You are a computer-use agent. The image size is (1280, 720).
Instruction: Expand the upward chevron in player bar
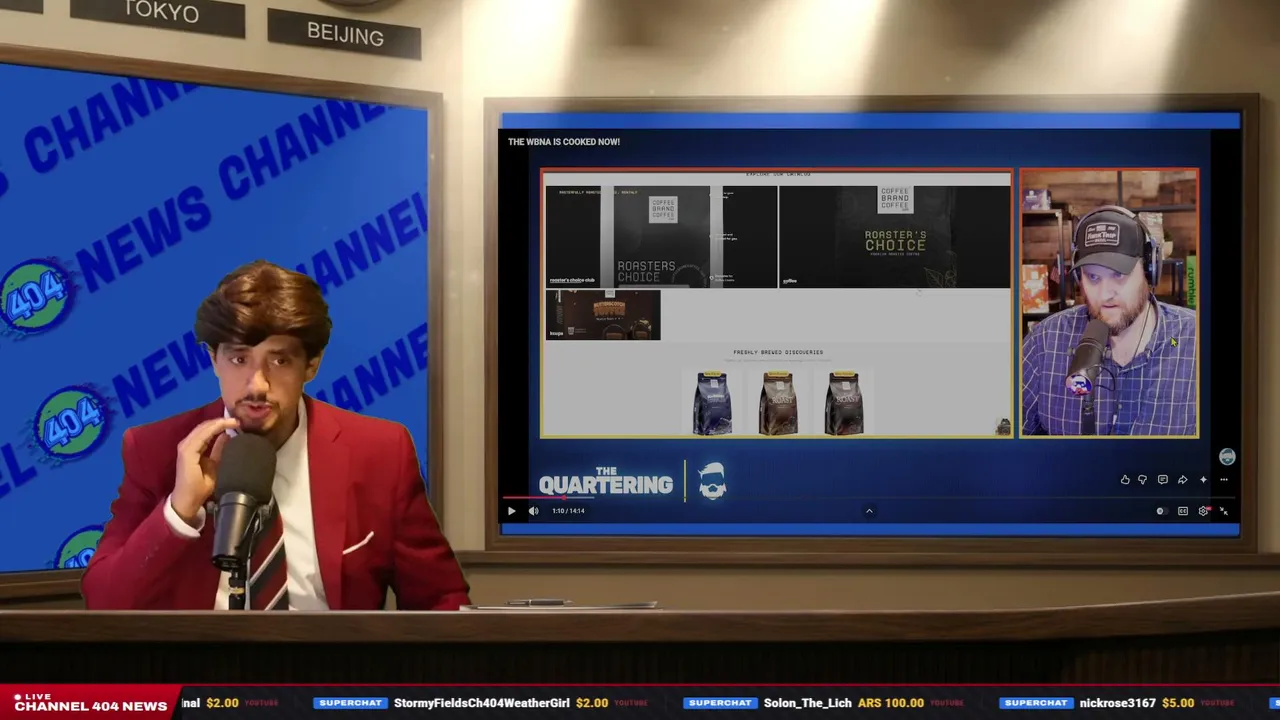point(869,511)
